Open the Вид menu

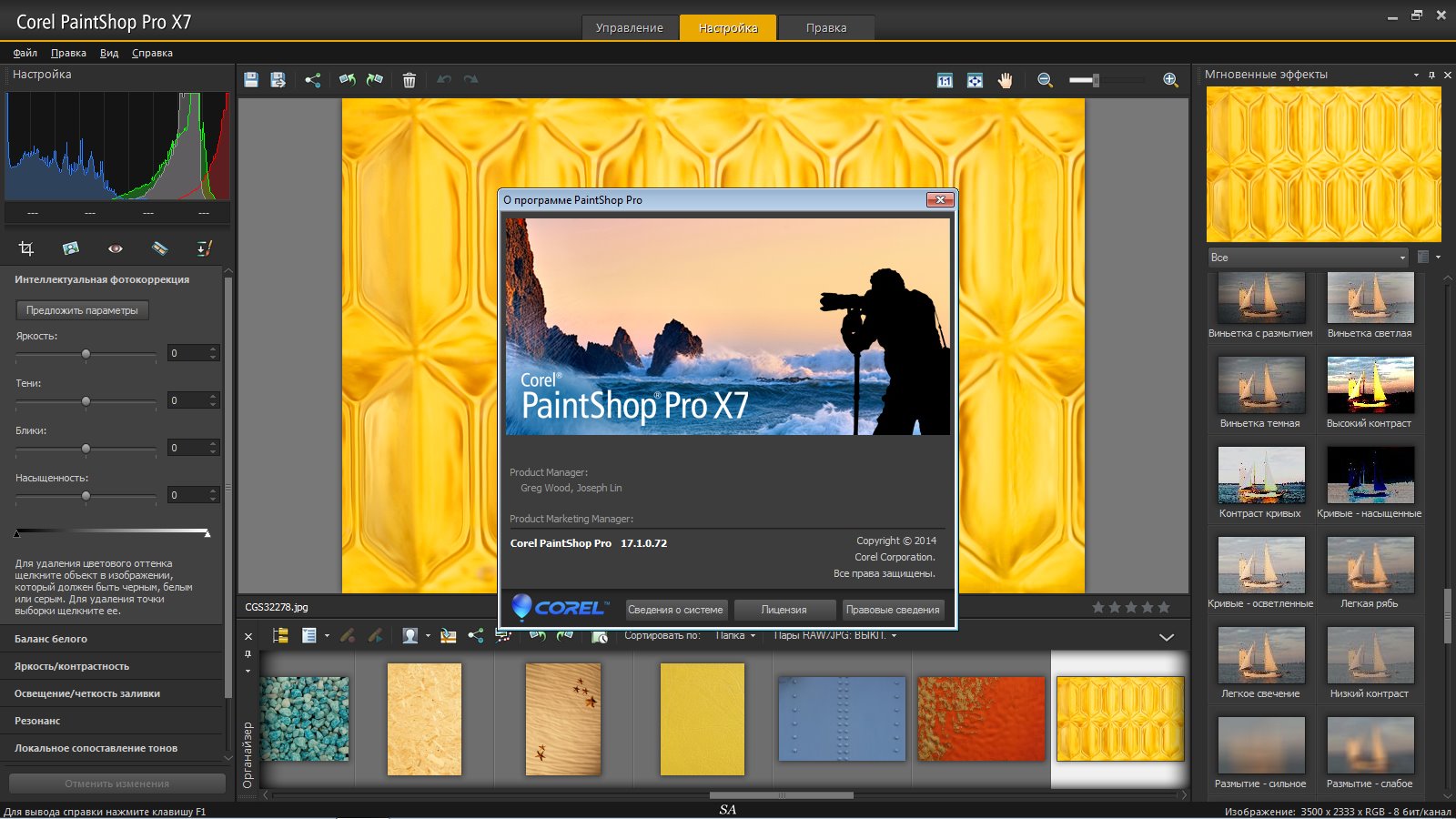[x=109, y=53]
